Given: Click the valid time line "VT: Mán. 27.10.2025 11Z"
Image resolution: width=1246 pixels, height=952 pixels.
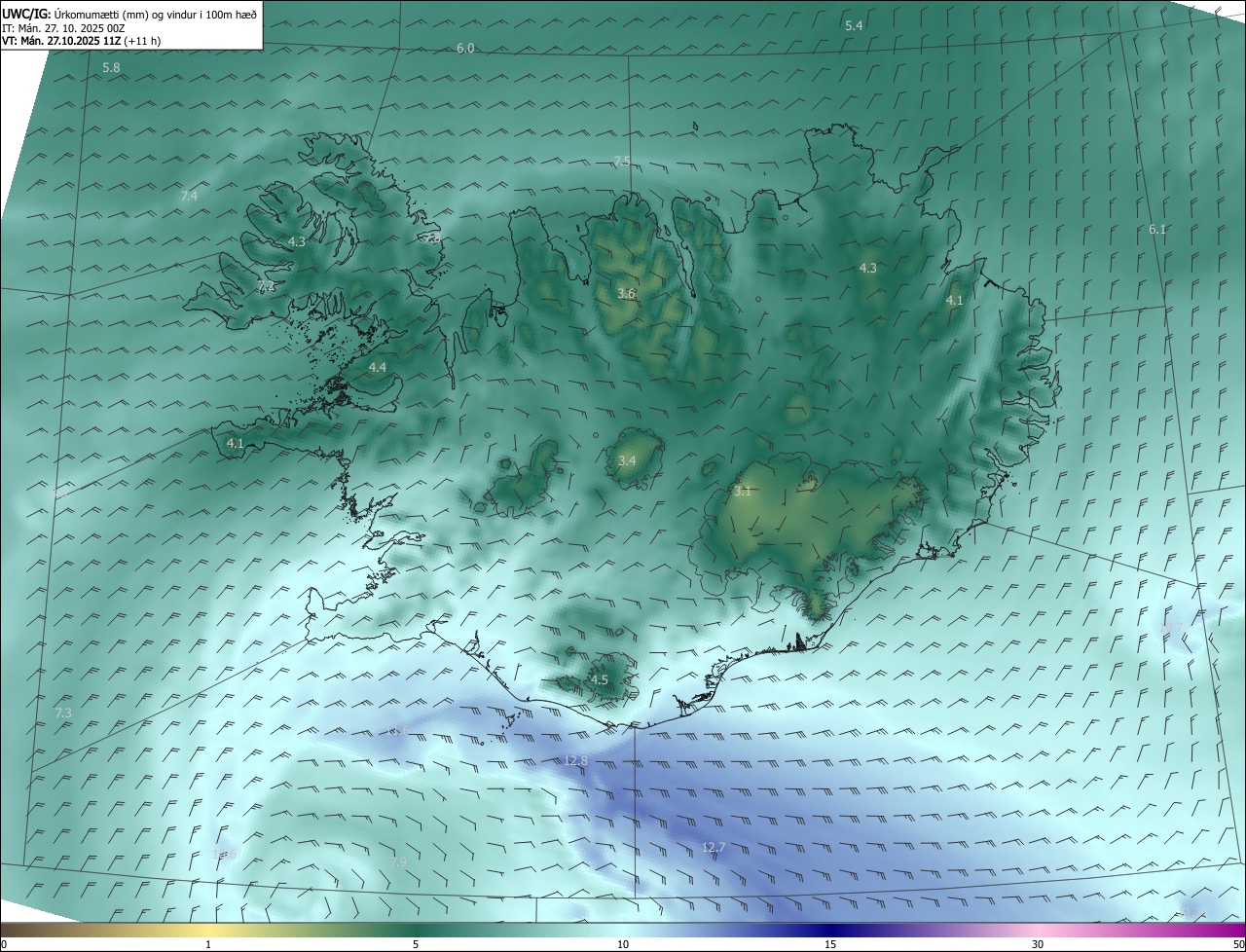Looking at the screenshot, I should (61, 41).
